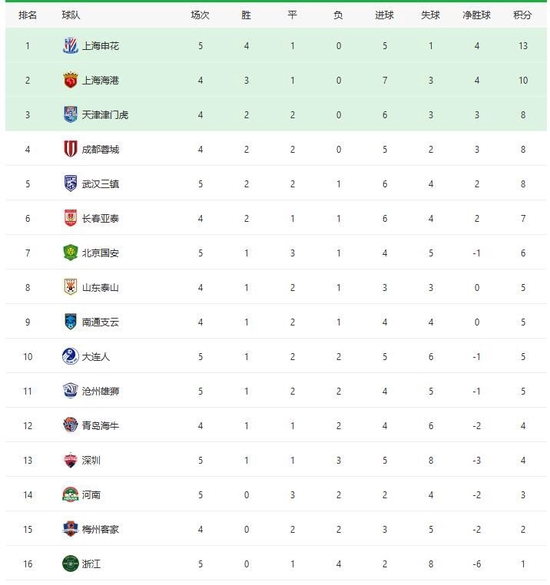The image size is (550, 585).
Task: Sort by the 进球 column header
Action: tap(384, 15)
